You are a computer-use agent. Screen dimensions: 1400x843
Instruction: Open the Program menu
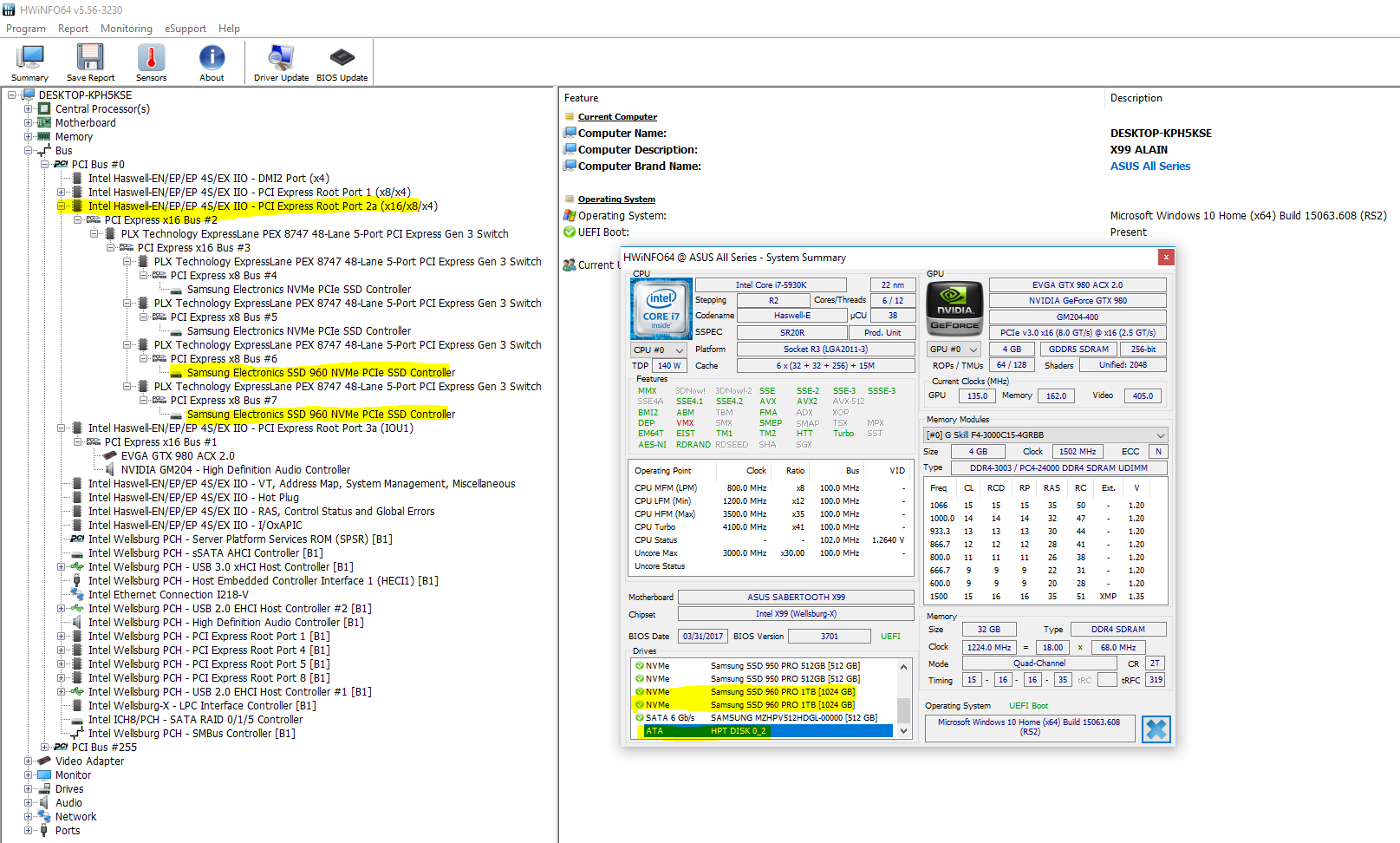(26, 29)
